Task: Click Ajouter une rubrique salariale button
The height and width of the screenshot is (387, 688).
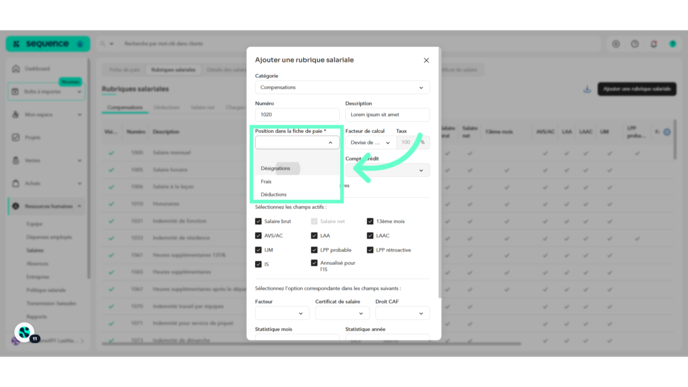Action: pyautogui.click(x=637, y=89)
